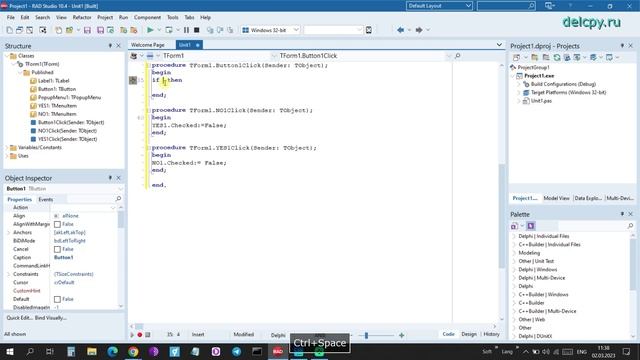Screen dimensions: 640x360
Task: Select PopupMenu1: TPopupMenu in Structure tree
Action: (x=69, y=98)
